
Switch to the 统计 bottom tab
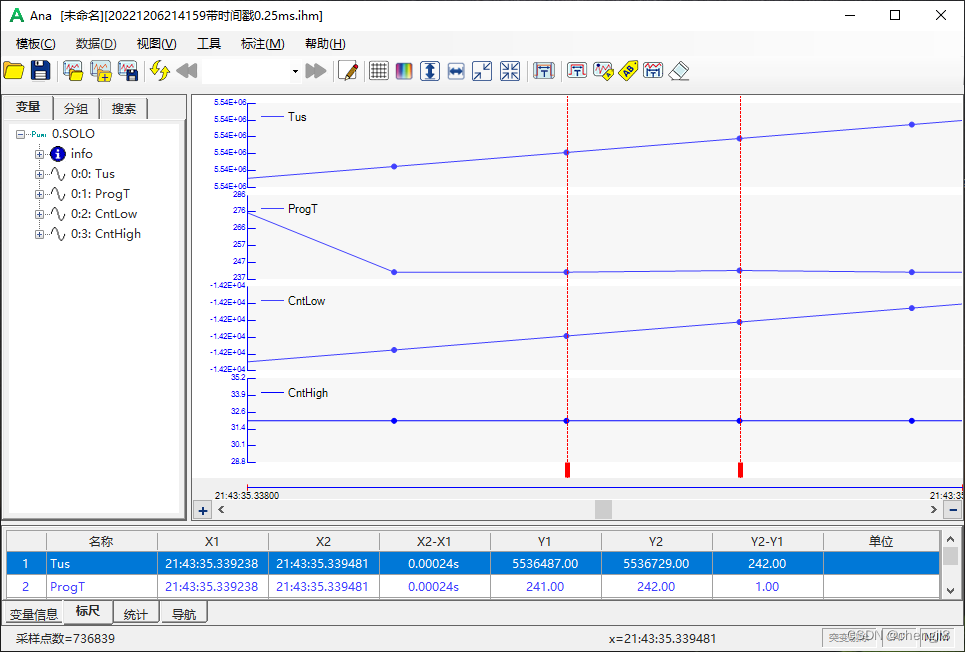coord(136,614)
